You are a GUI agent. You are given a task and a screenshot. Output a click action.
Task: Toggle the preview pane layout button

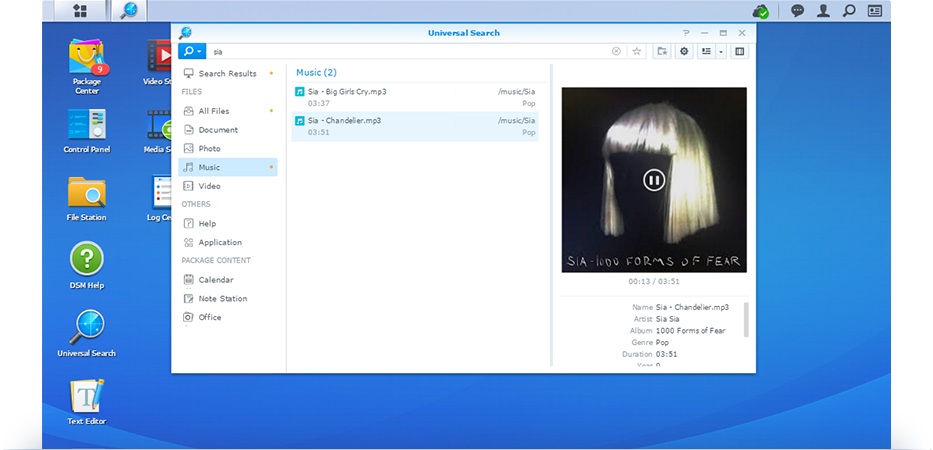point(740,51)
